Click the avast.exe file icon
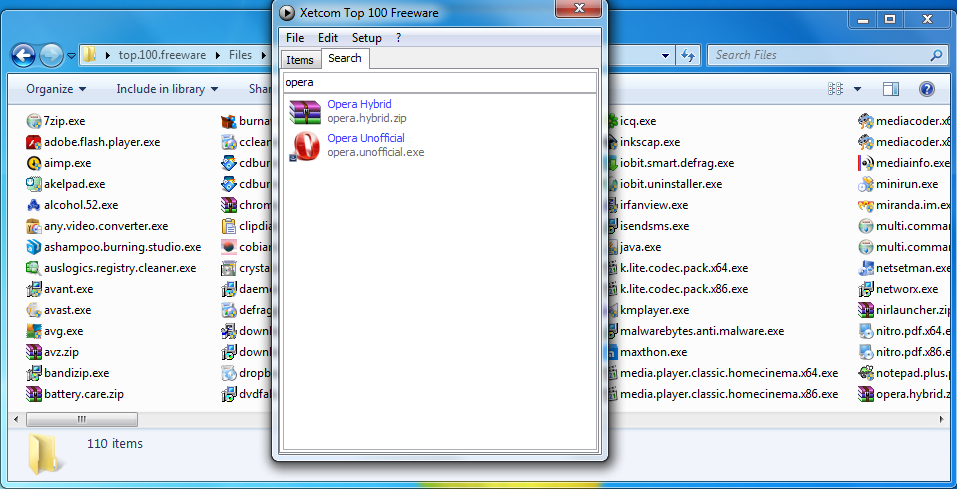957x489 pixels. [34, 310]
